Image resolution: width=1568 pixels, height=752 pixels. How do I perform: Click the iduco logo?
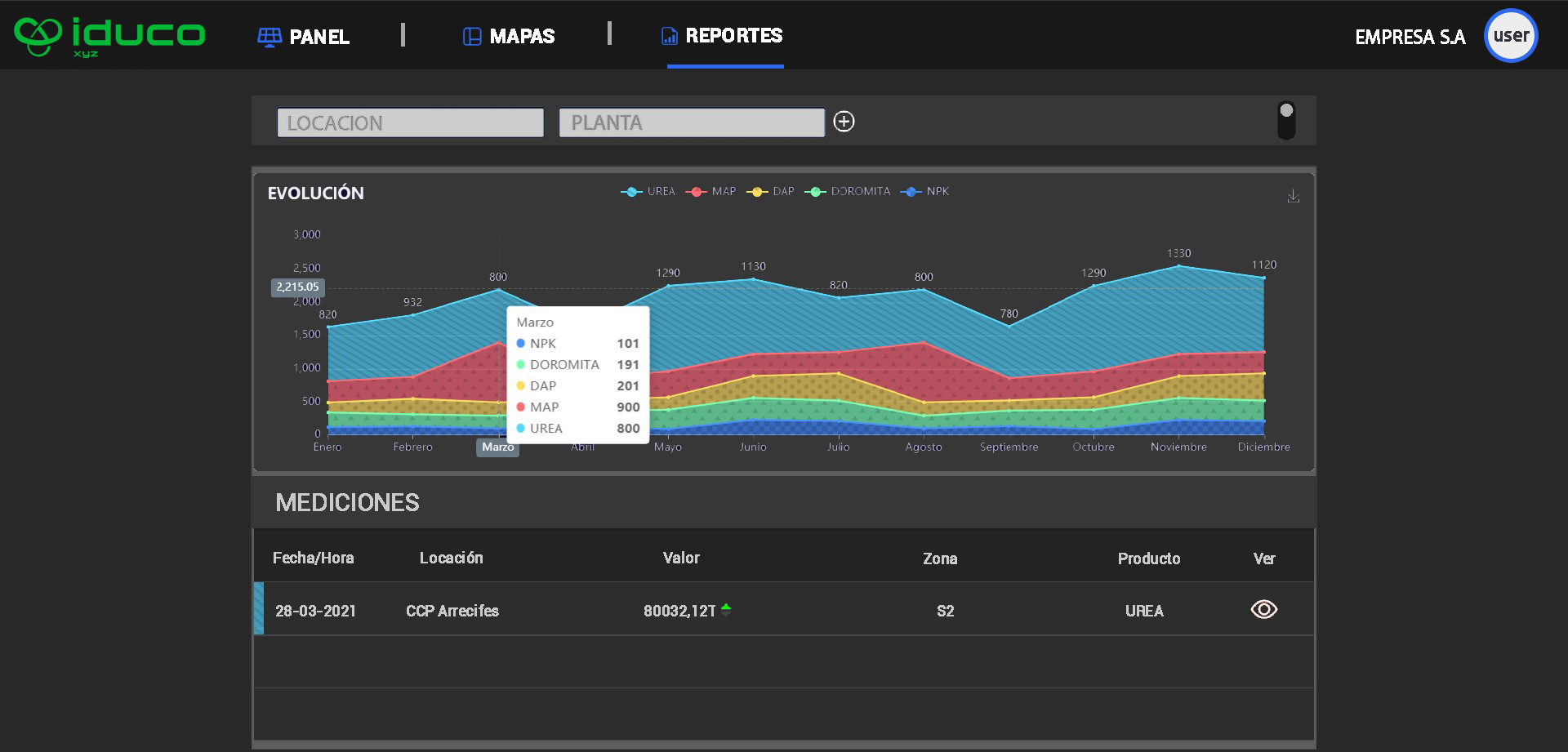tap(109, 37)
